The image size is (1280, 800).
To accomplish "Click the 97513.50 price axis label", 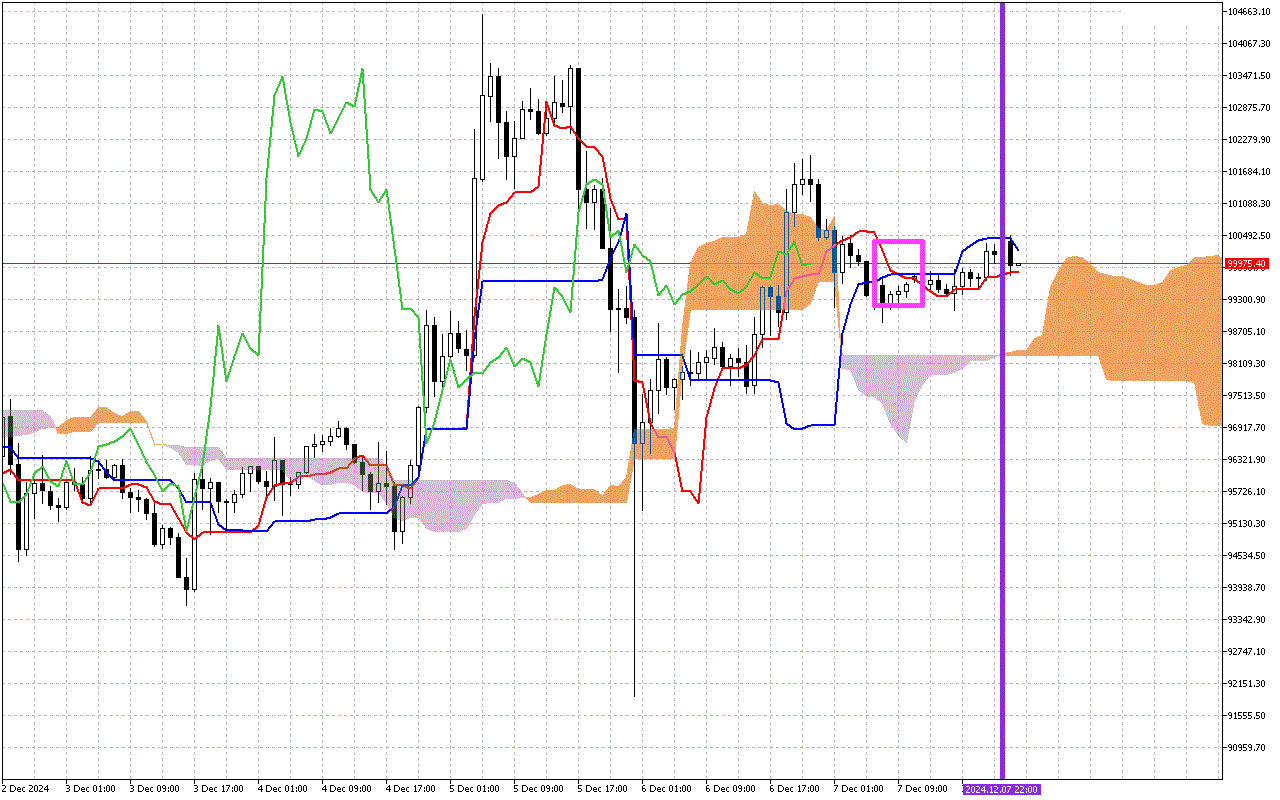I will pyautogui.click(x=1249, y=396).
